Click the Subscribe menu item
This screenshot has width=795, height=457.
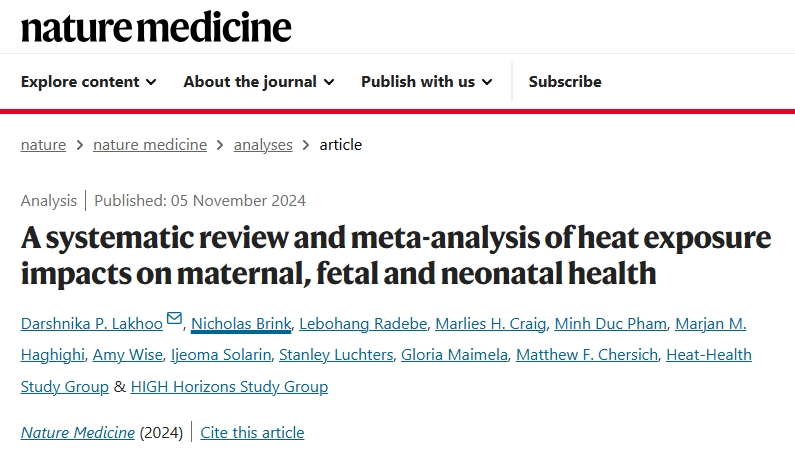[565, 82]
